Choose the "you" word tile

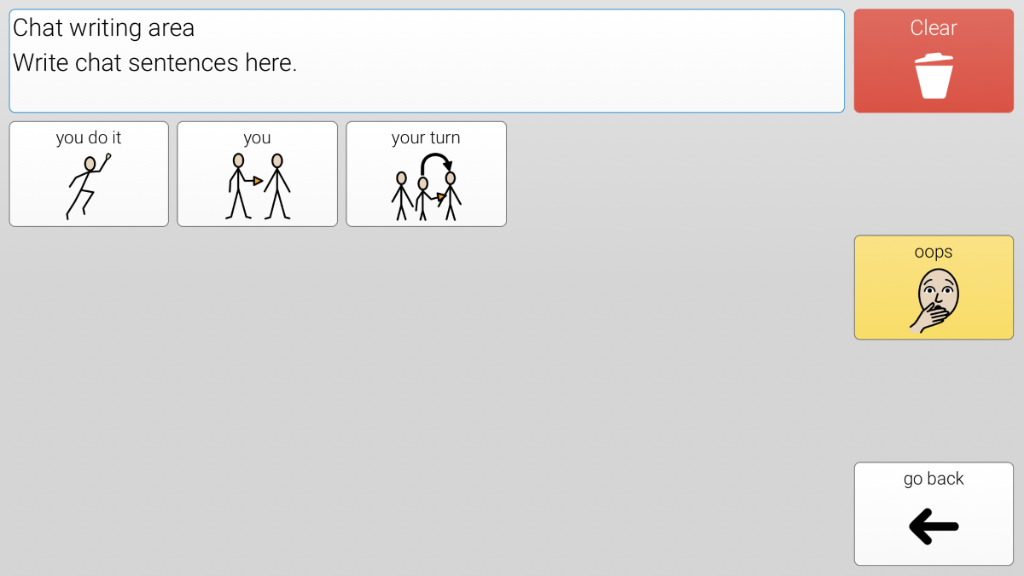(257, 174)
